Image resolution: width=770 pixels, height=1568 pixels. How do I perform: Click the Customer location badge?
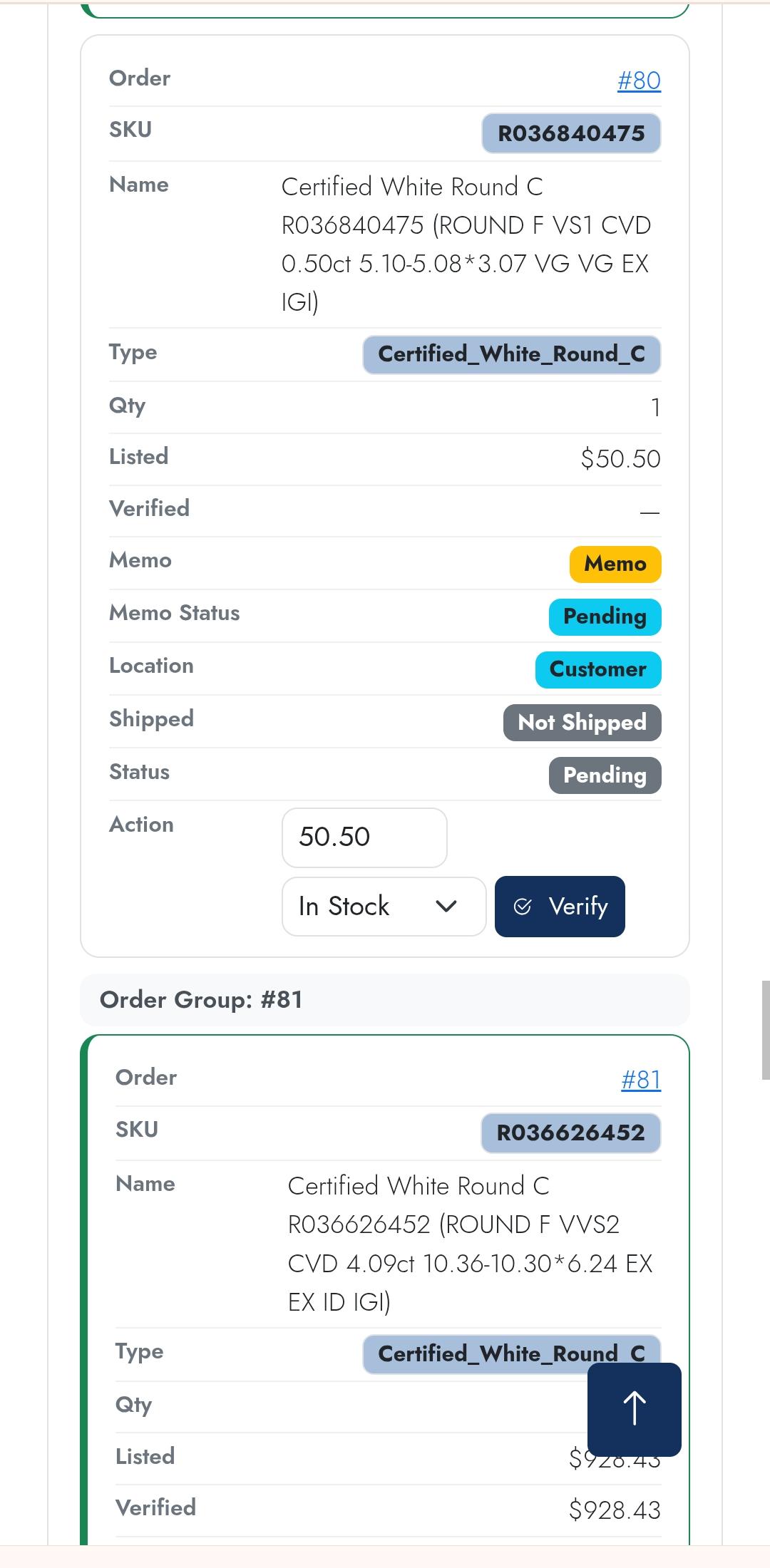tap(597, 669)
